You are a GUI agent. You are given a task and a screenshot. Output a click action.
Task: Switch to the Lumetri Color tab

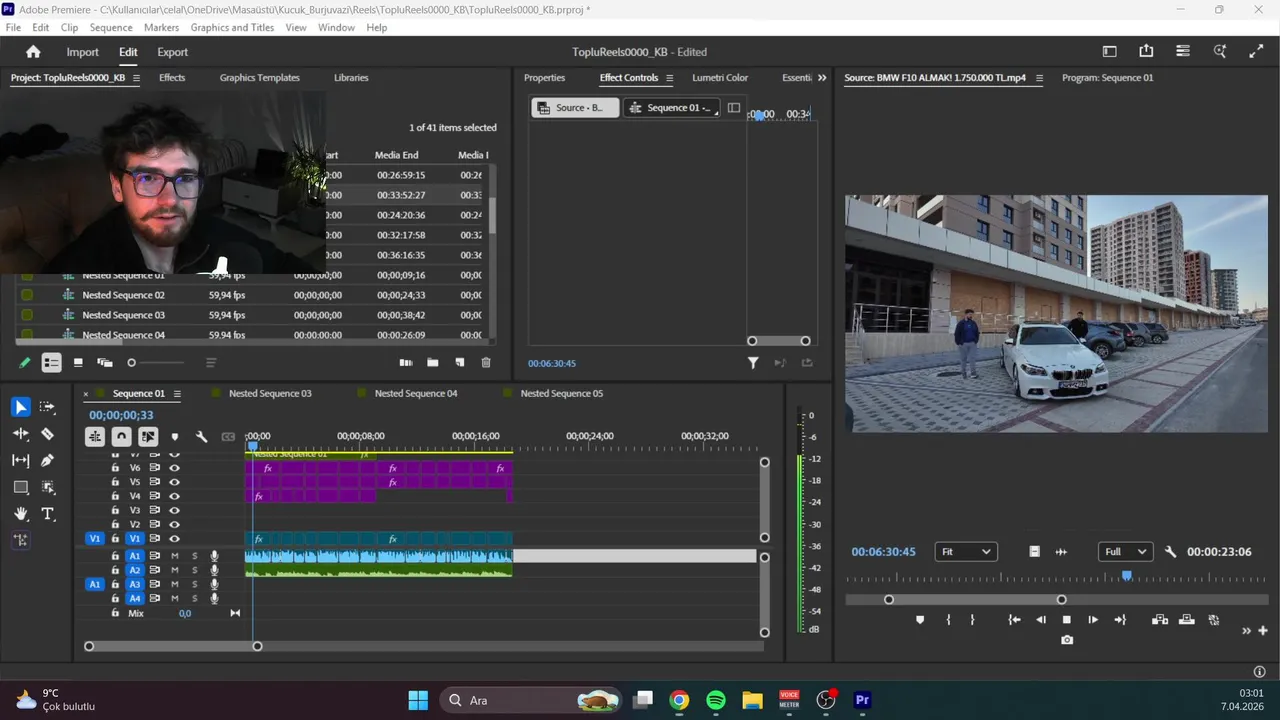[720, 78]
